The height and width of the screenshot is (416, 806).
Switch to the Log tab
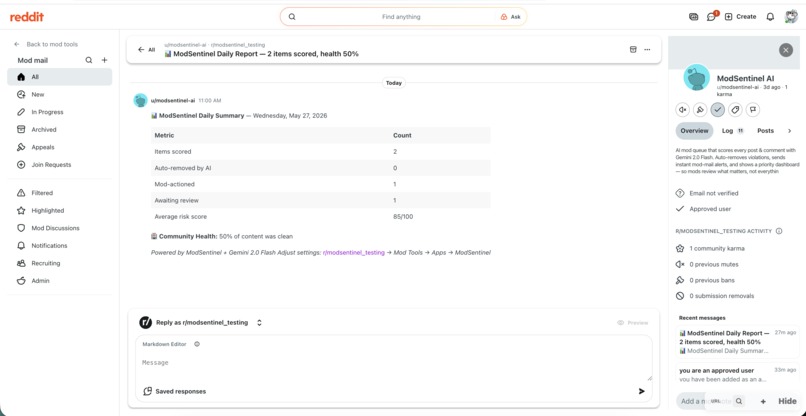click(x=732, y=131)
